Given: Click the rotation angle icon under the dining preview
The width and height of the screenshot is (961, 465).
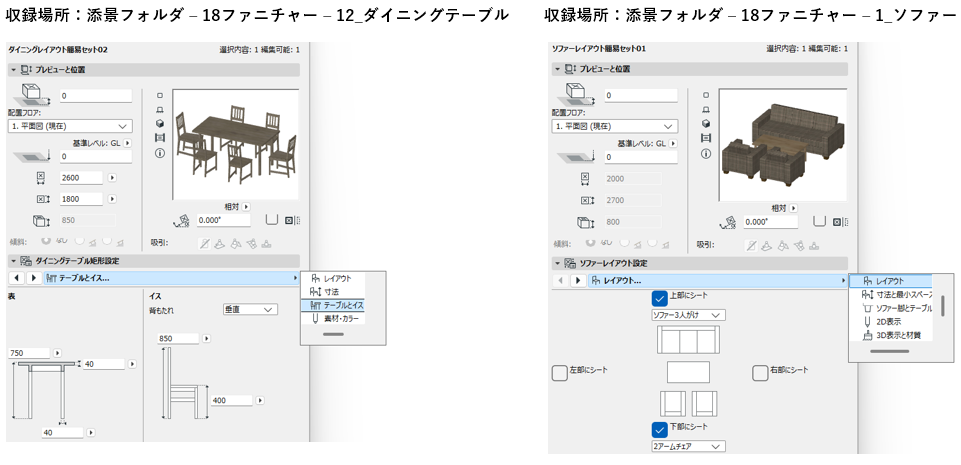Looking at the screenshot, I should [x=181, y=220].
